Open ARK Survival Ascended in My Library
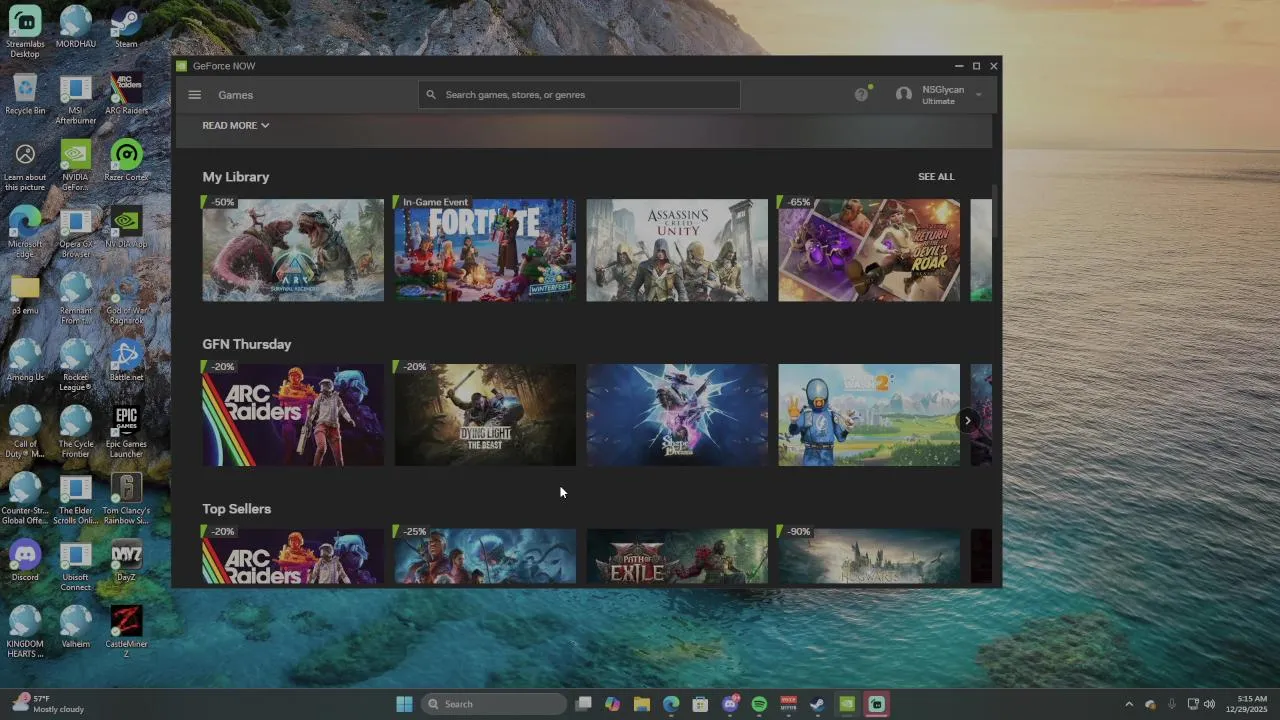The height and width of the screenshot is (720, 1280). pyautogui.click(x=293, y=250)
